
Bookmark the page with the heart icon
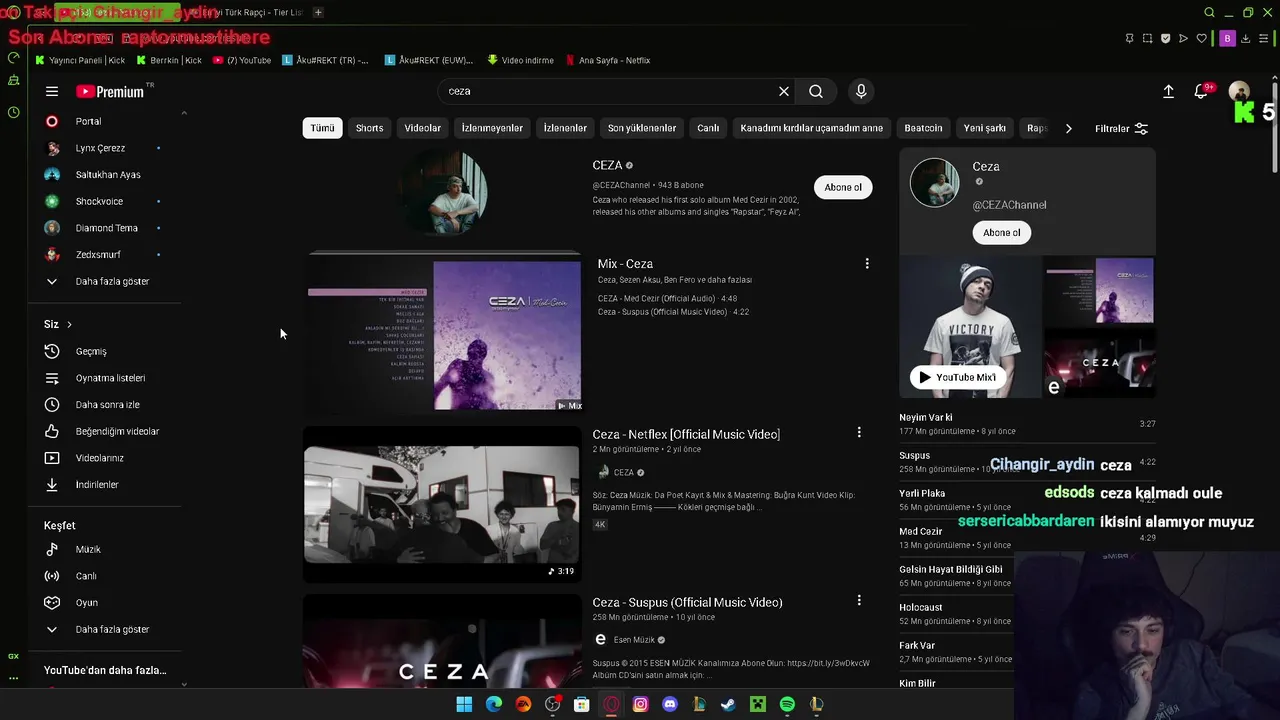pyautogui.click(x=1202, y=38)
